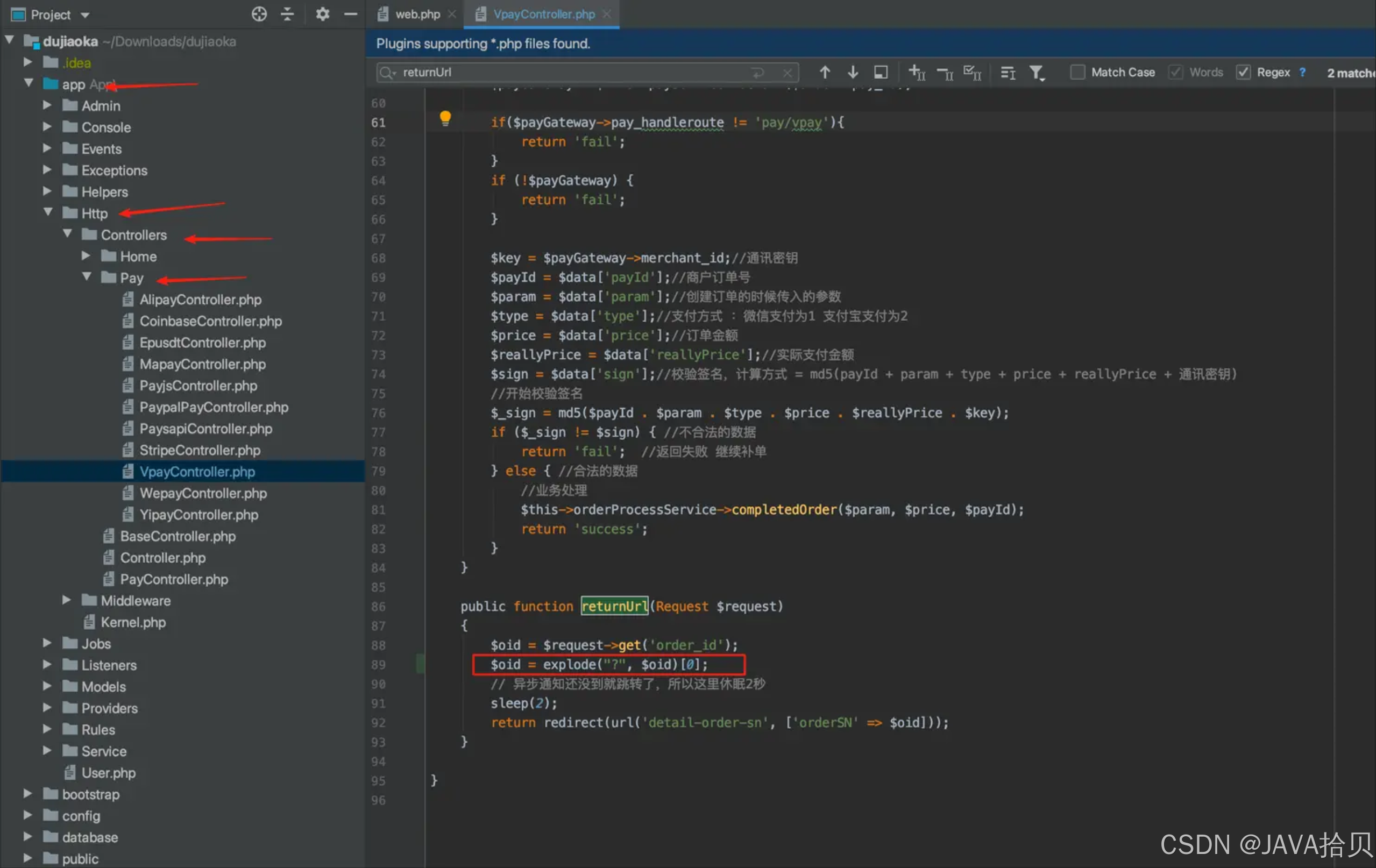Open PayController.php file
The height and width of the screenshot is (868, 1376).
click(x=174, y=579)
